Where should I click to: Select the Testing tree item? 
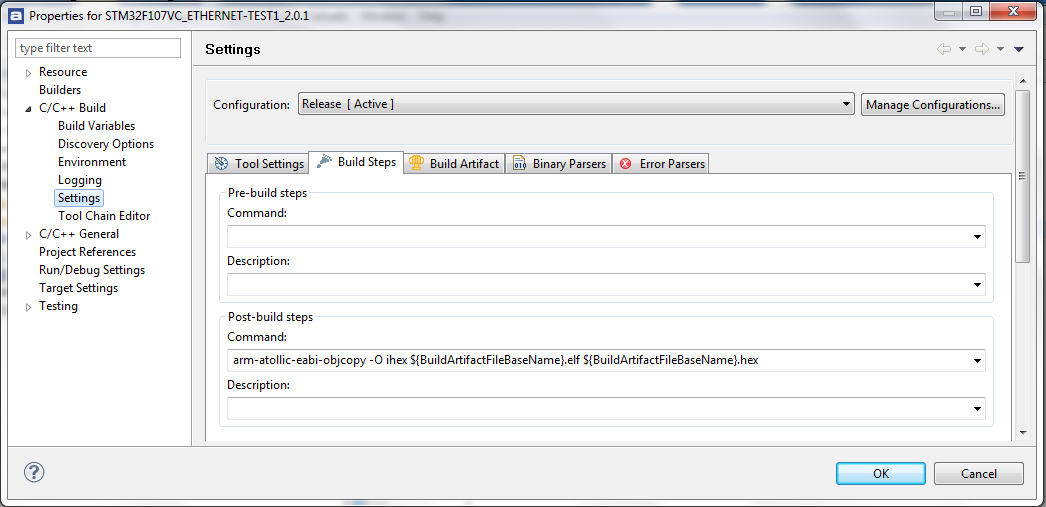(58, 306)
